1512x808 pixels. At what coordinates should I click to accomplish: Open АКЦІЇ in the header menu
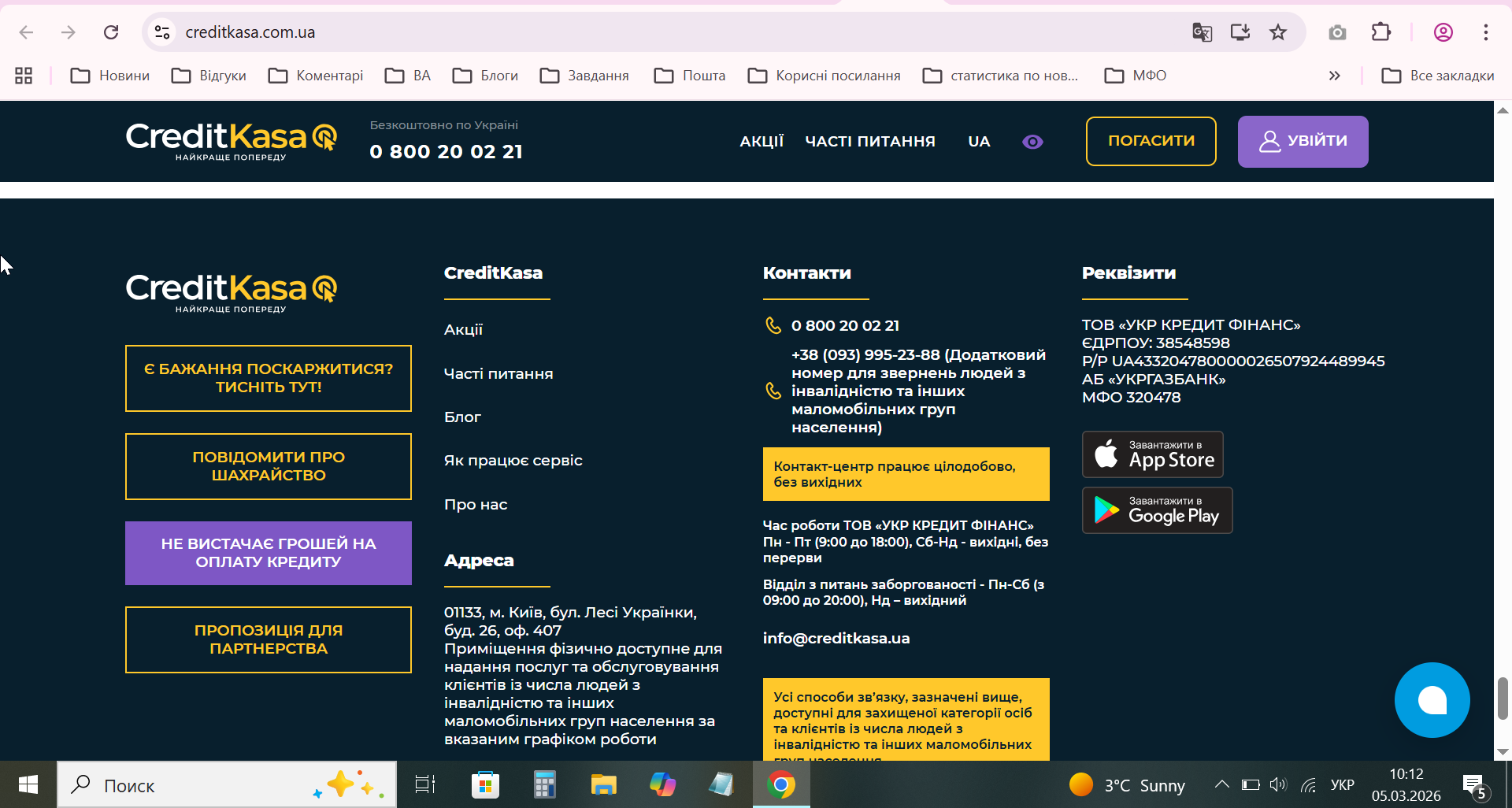coord(762,142)
